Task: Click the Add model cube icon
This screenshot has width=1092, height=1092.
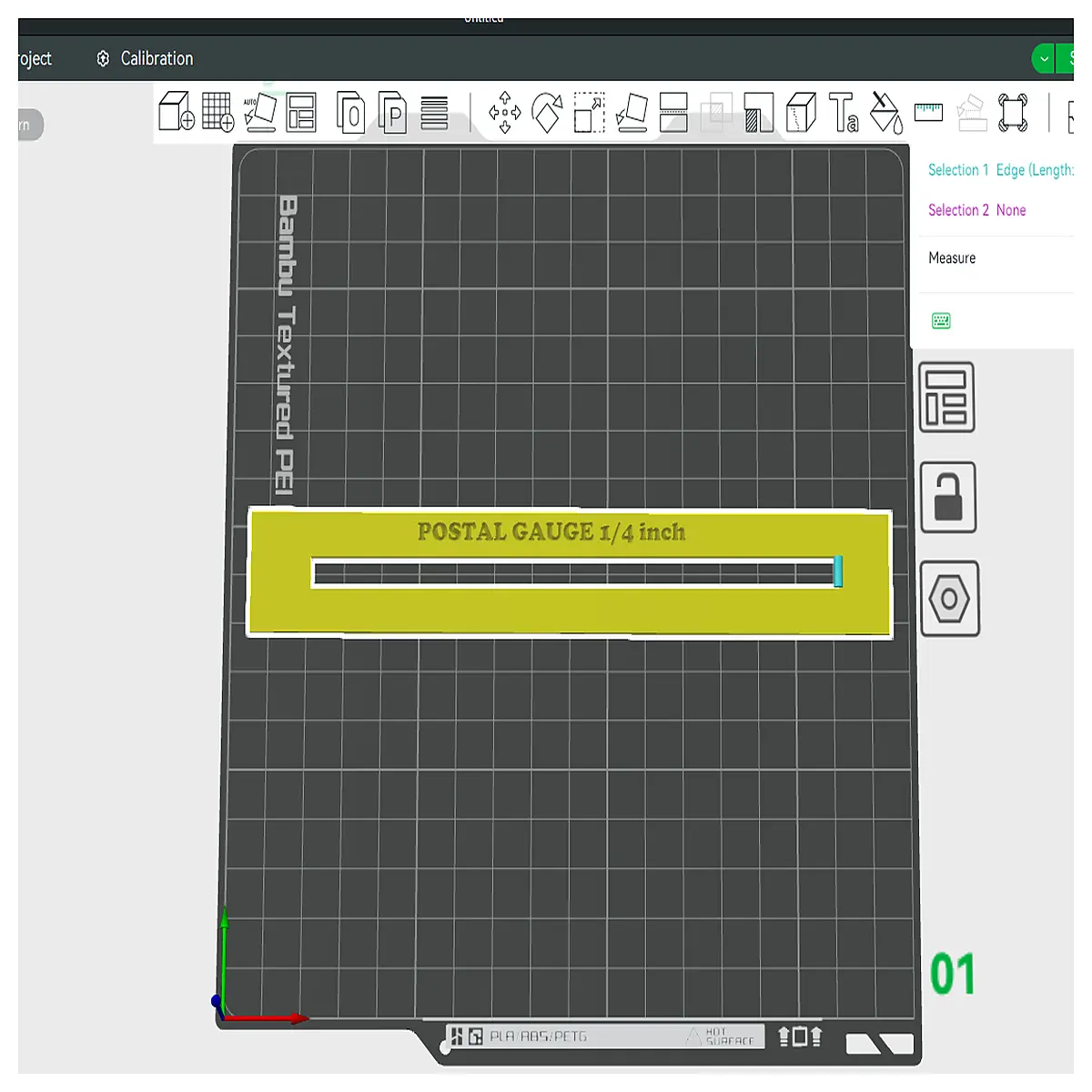Action: click(176, 112)
